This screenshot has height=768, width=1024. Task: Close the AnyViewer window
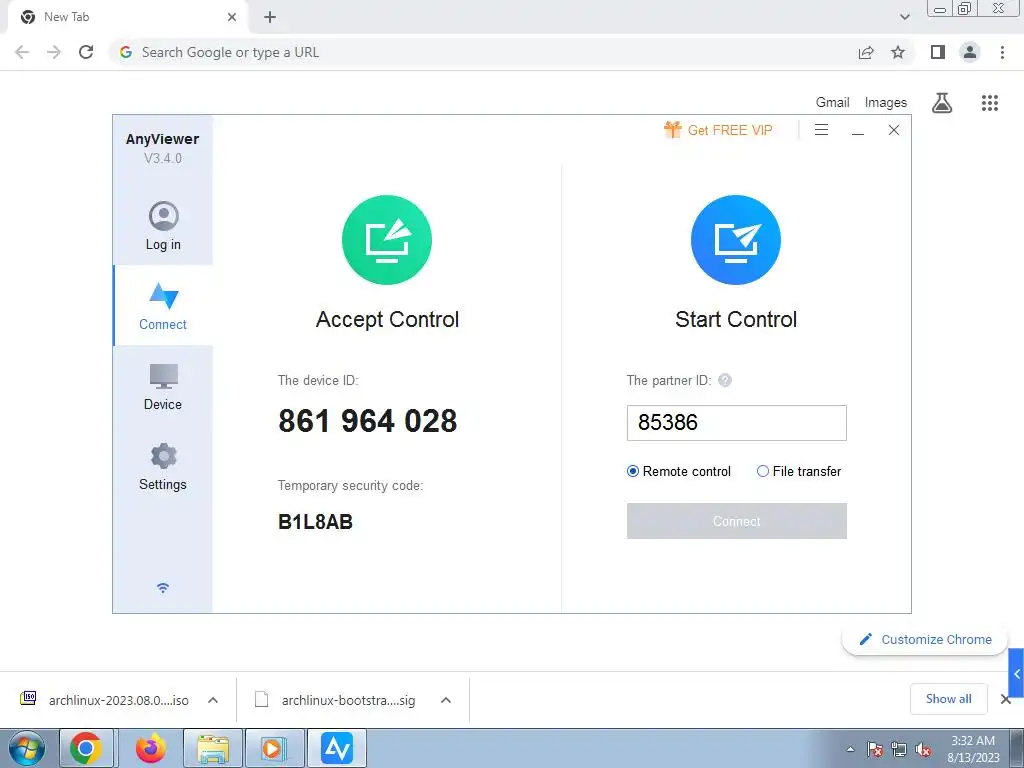pos(894,130)
